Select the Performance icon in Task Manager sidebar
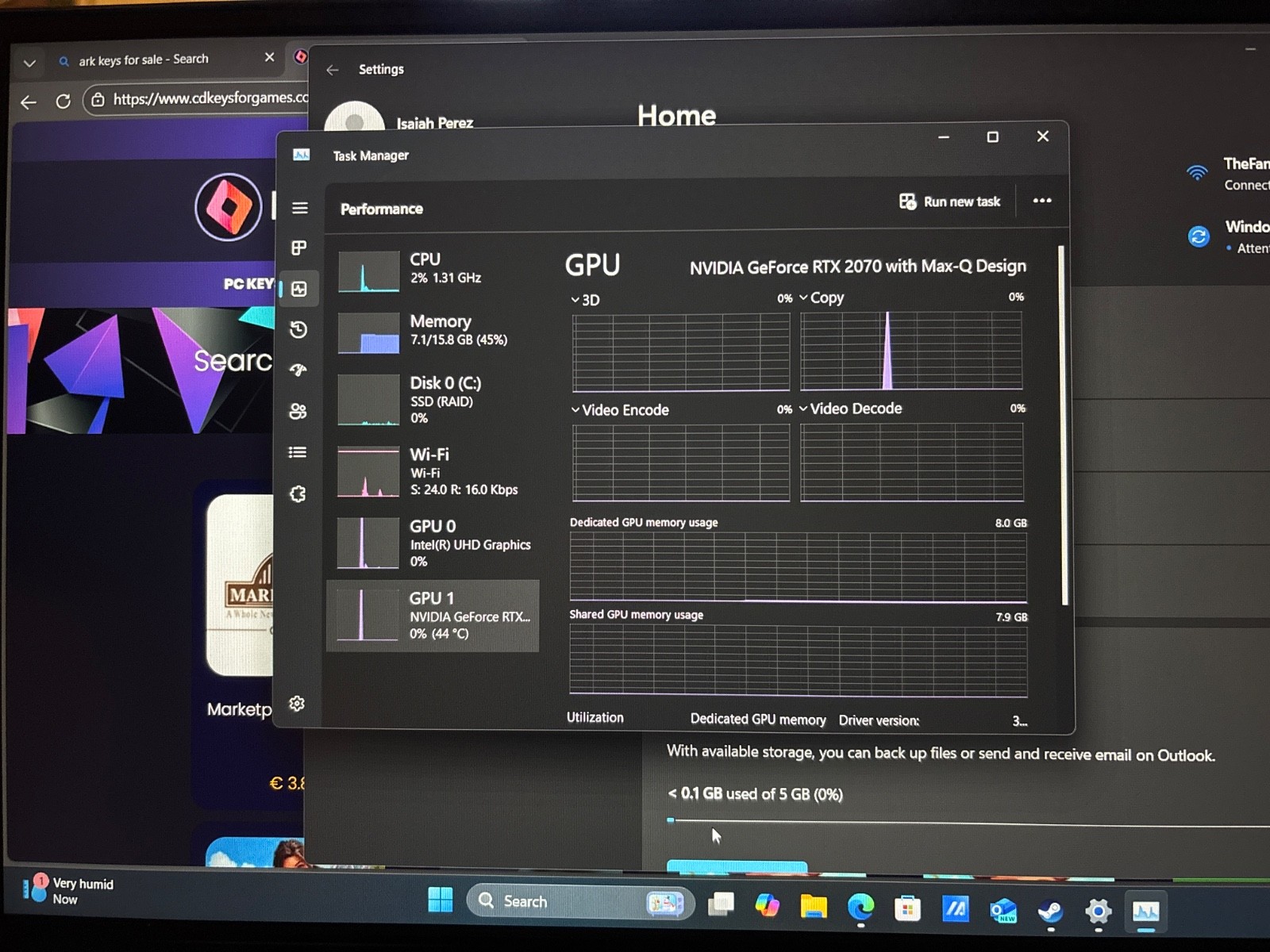Screen dimensions: 1270x952 (x=299, y=290)
